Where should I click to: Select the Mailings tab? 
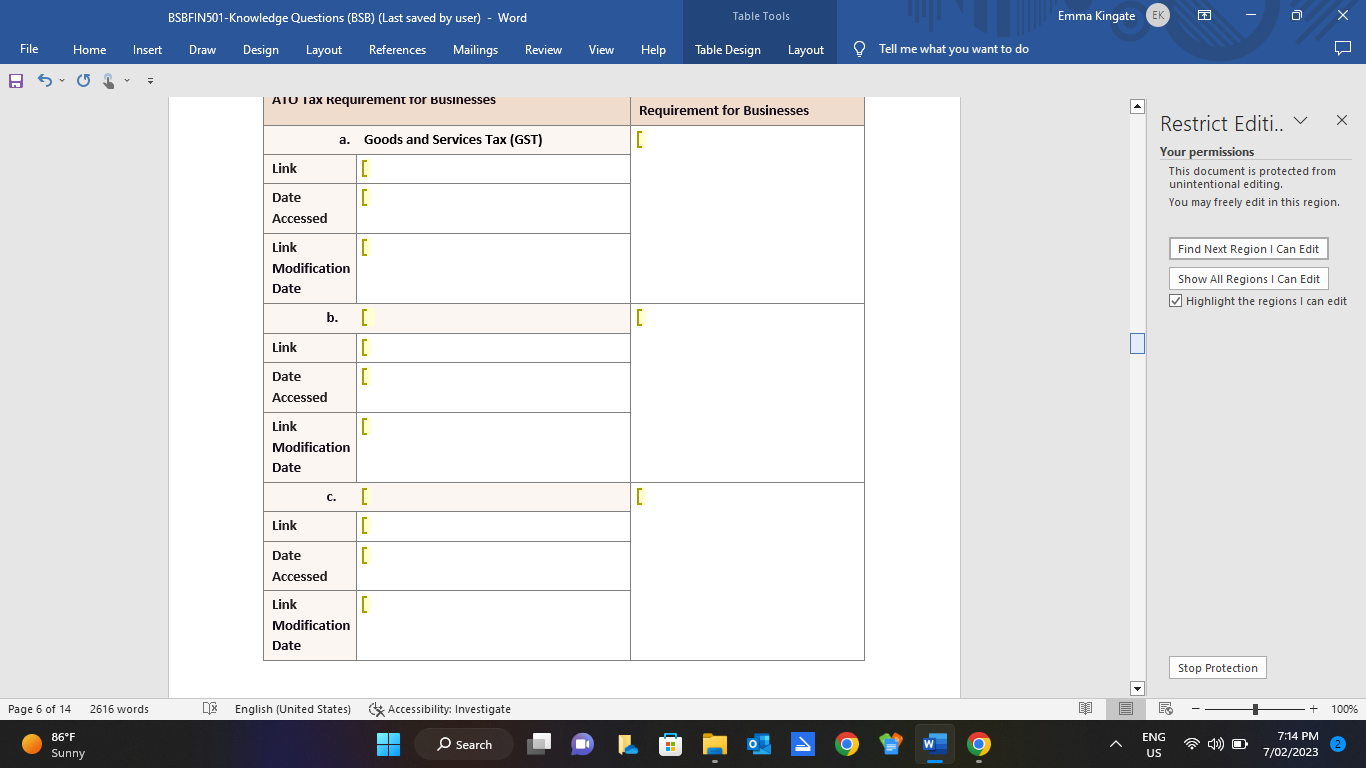pos(475,49)
